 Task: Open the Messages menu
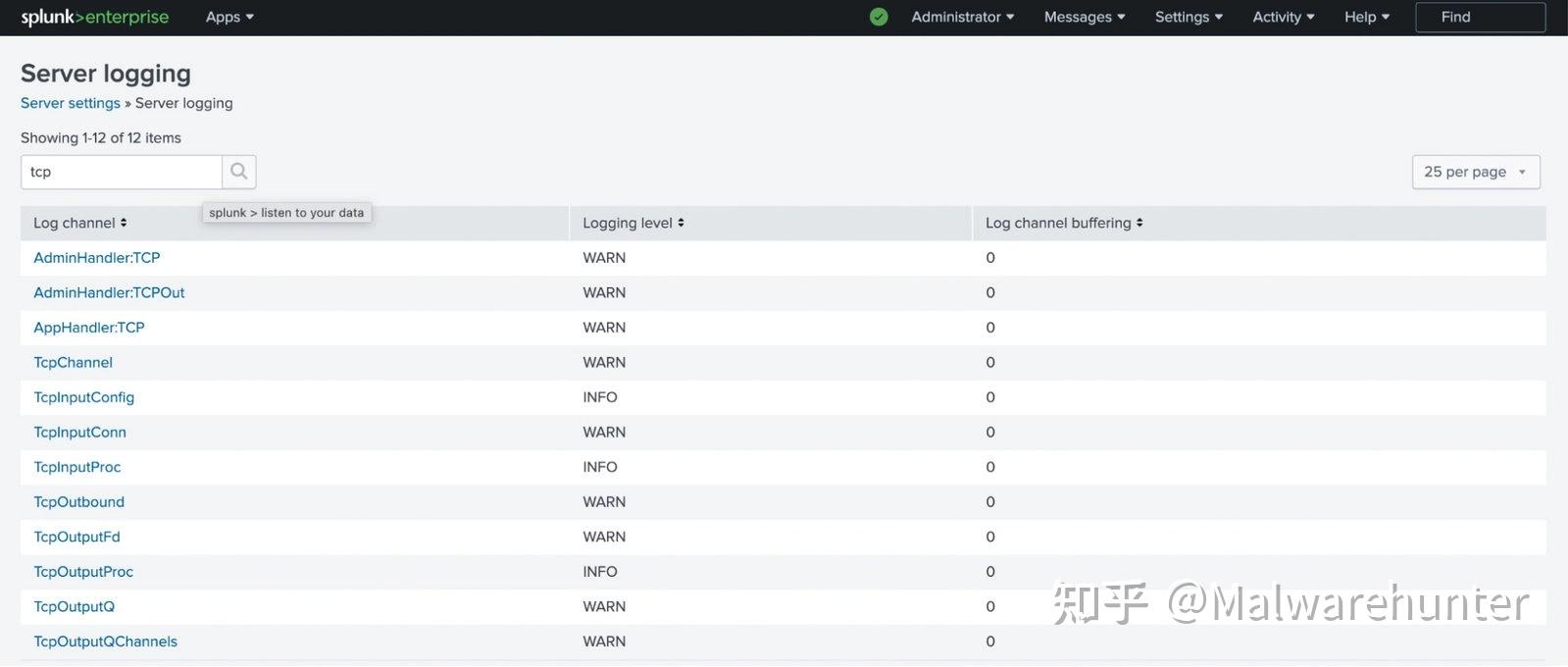[x=1085, y=17]
